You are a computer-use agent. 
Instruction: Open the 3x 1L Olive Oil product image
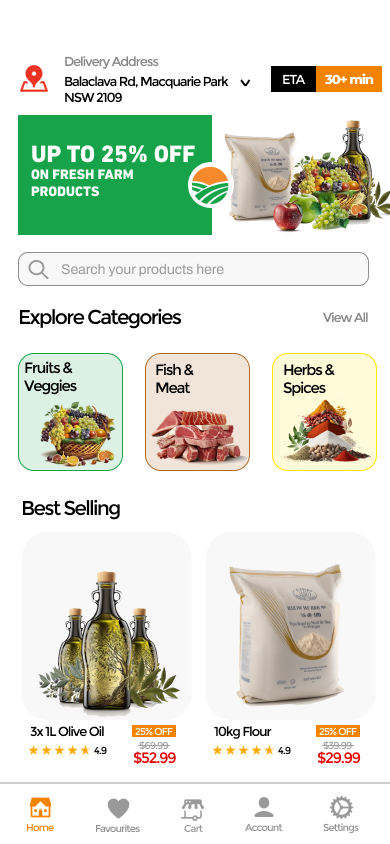pos(107,626)
